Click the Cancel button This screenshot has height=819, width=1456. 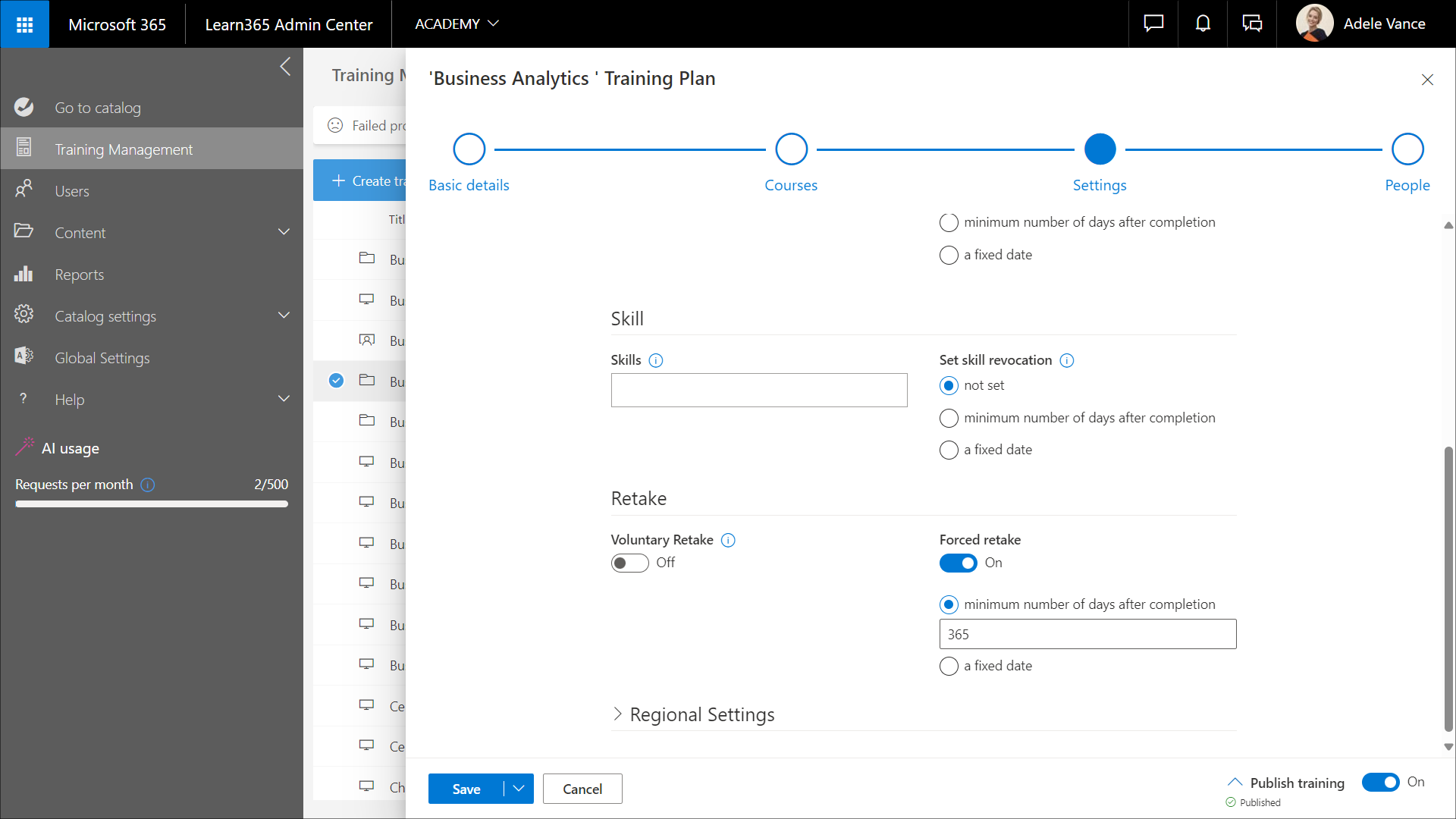pos(582,789)
